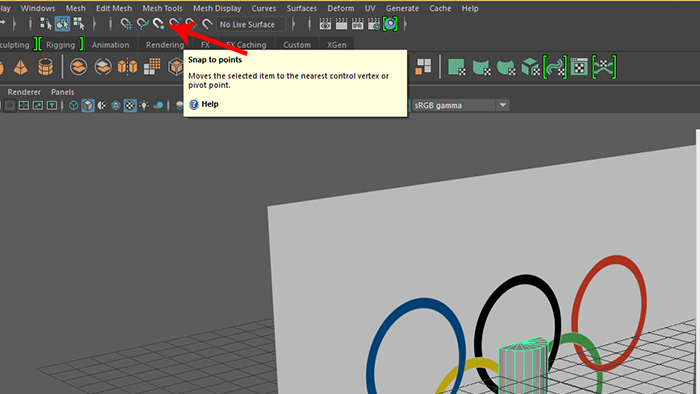700x394 pixels.
Task: Click the safe action panel icon
Action: 38,105
